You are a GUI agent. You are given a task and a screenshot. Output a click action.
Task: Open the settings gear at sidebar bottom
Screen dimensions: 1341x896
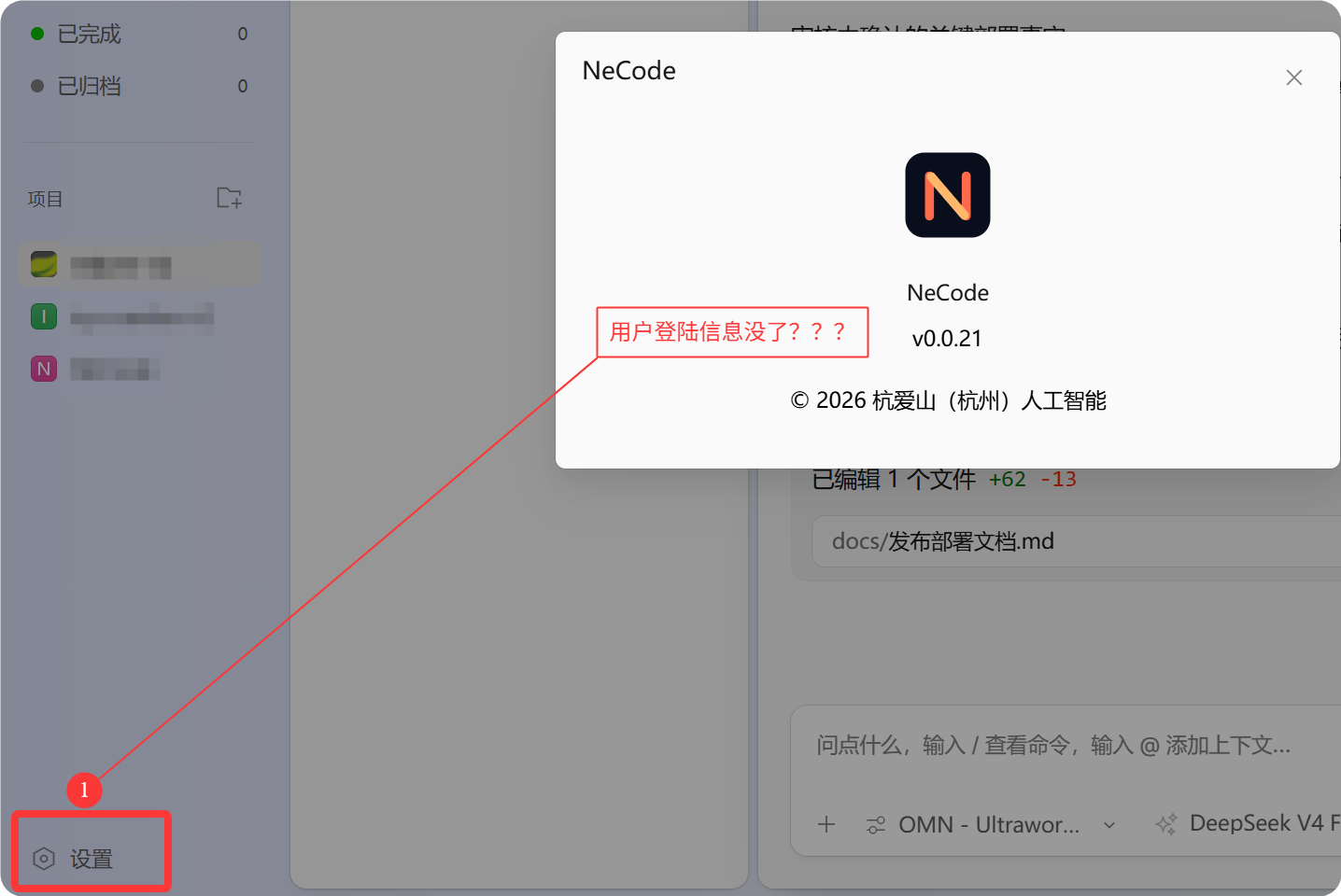click(x=73, y=859)
